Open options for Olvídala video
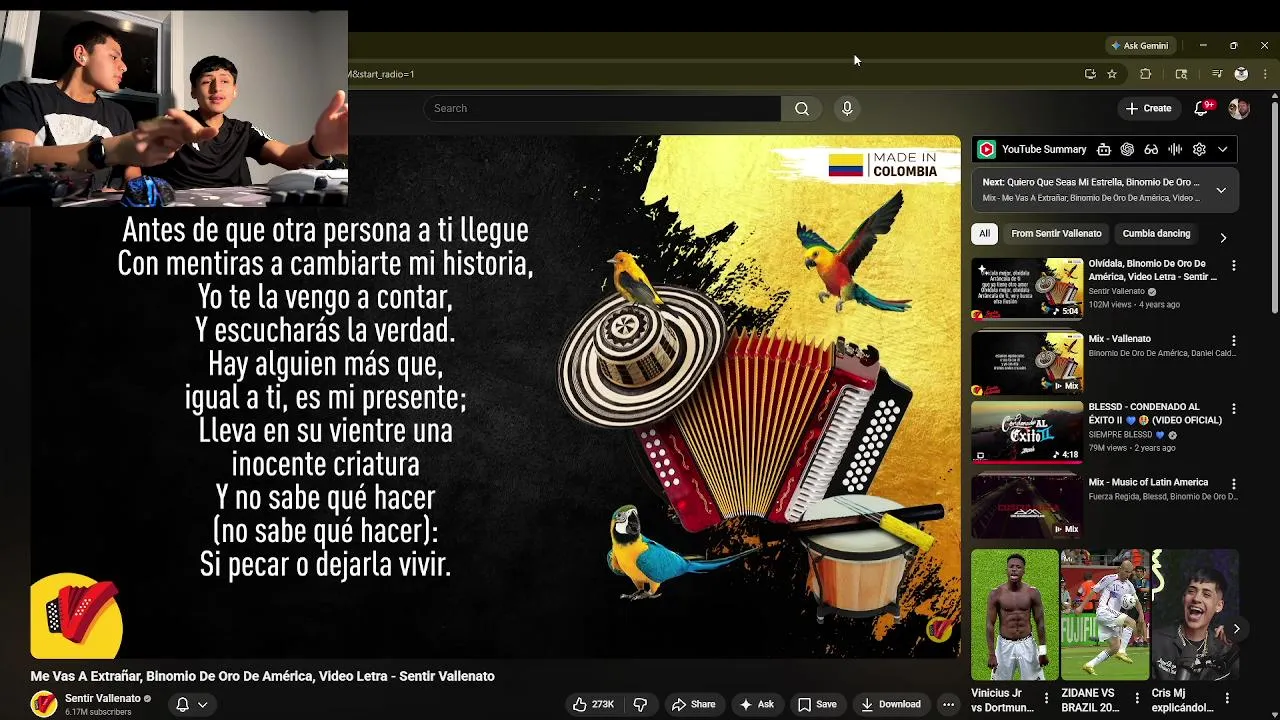This screenshot has height=720, width=1280. click(1234, 266)
